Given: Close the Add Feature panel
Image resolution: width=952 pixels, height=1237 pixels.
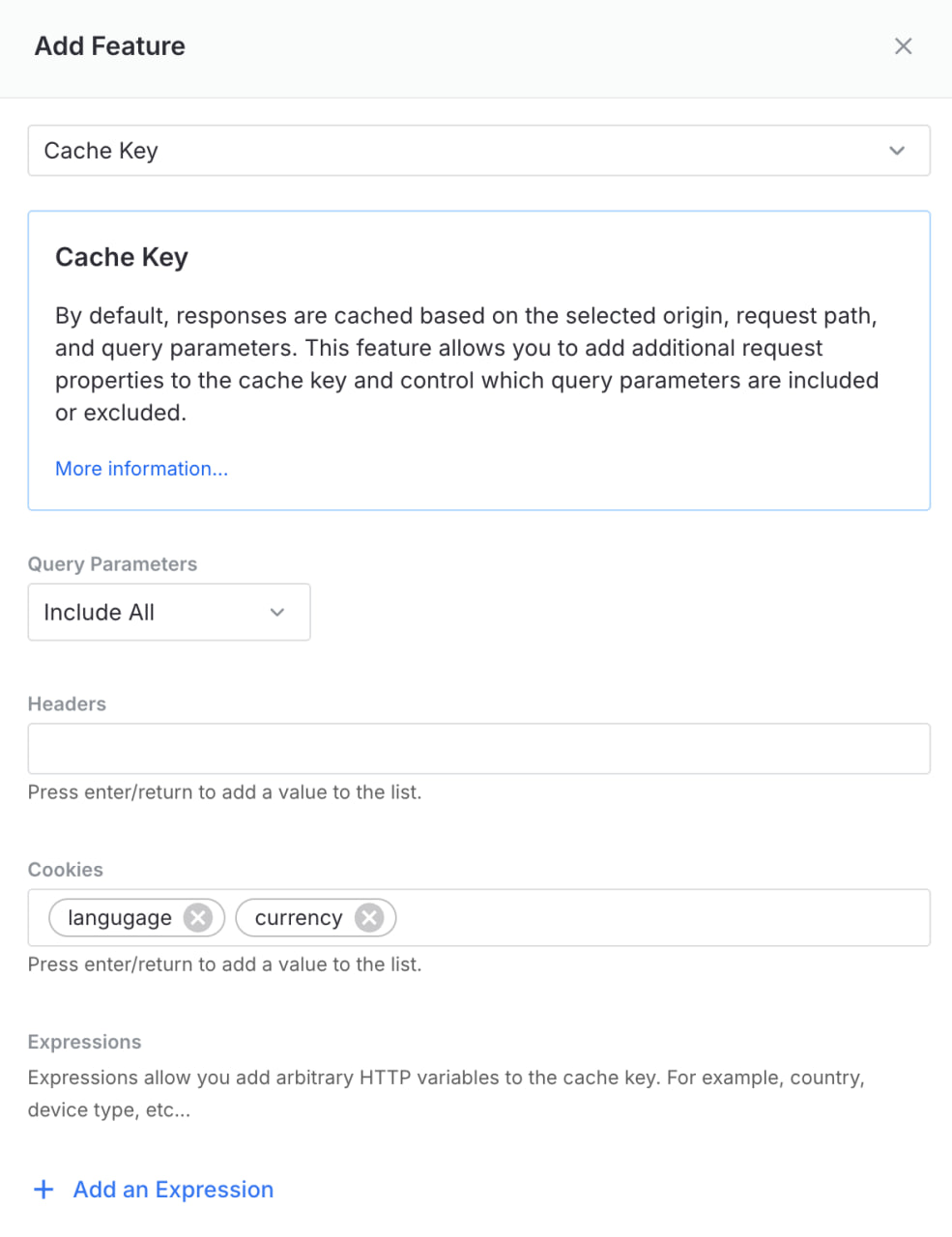Looking at the screenshot, I should point(903,46).
